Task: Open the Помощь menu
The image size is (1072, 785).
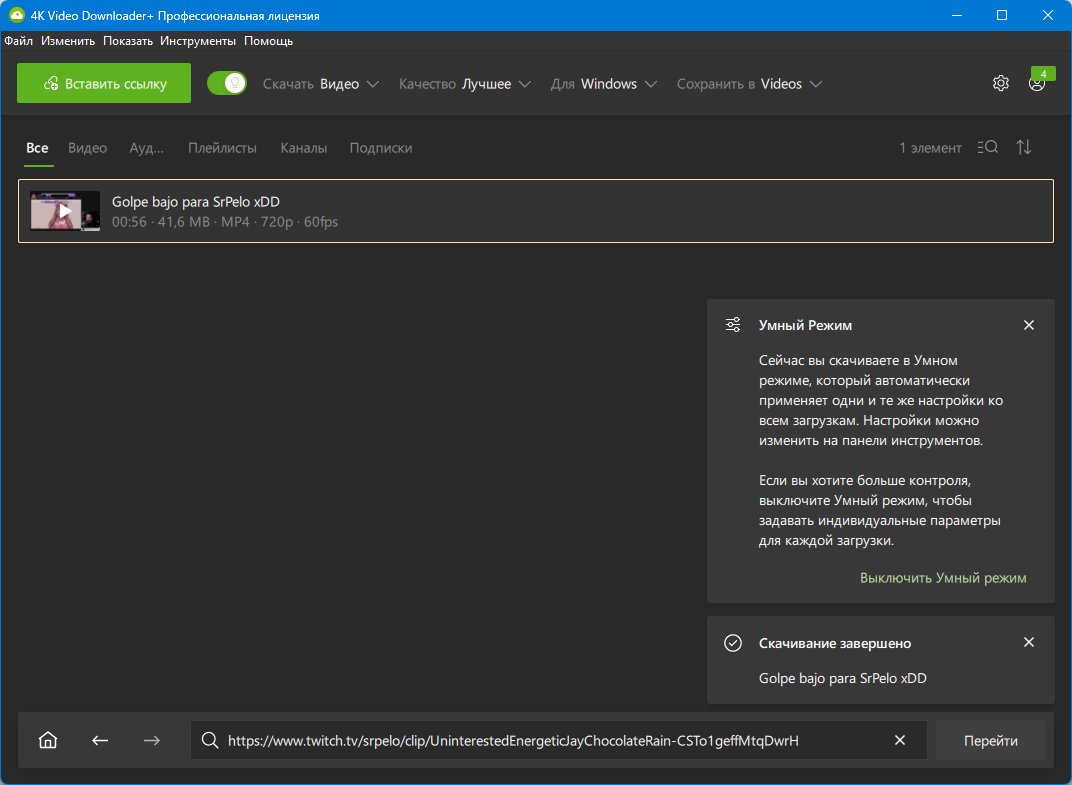Action: [269, 41]
